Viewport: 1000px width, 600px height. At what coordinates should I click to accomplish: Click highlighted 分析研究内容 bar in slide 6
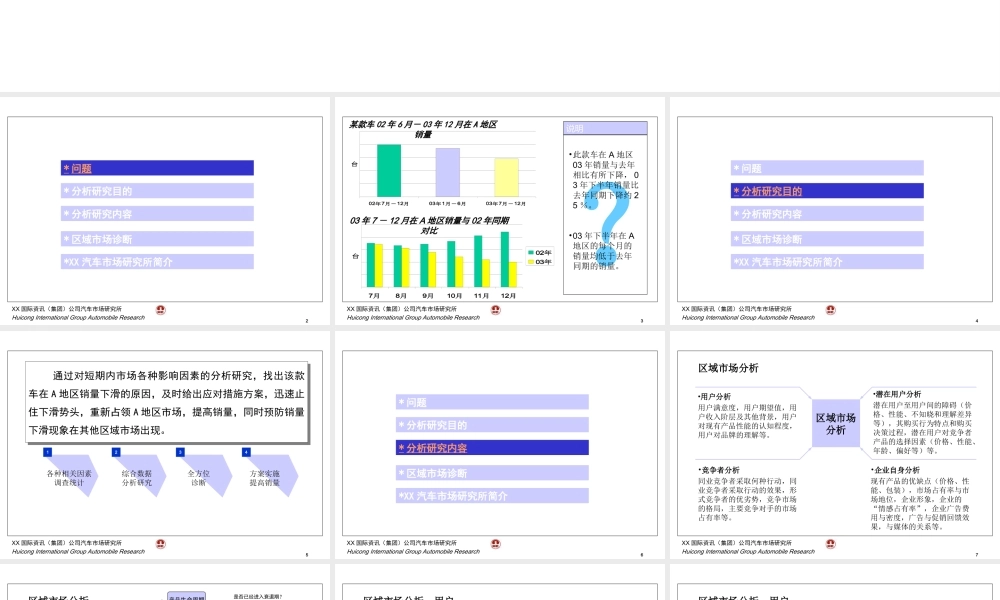point(492,448)
